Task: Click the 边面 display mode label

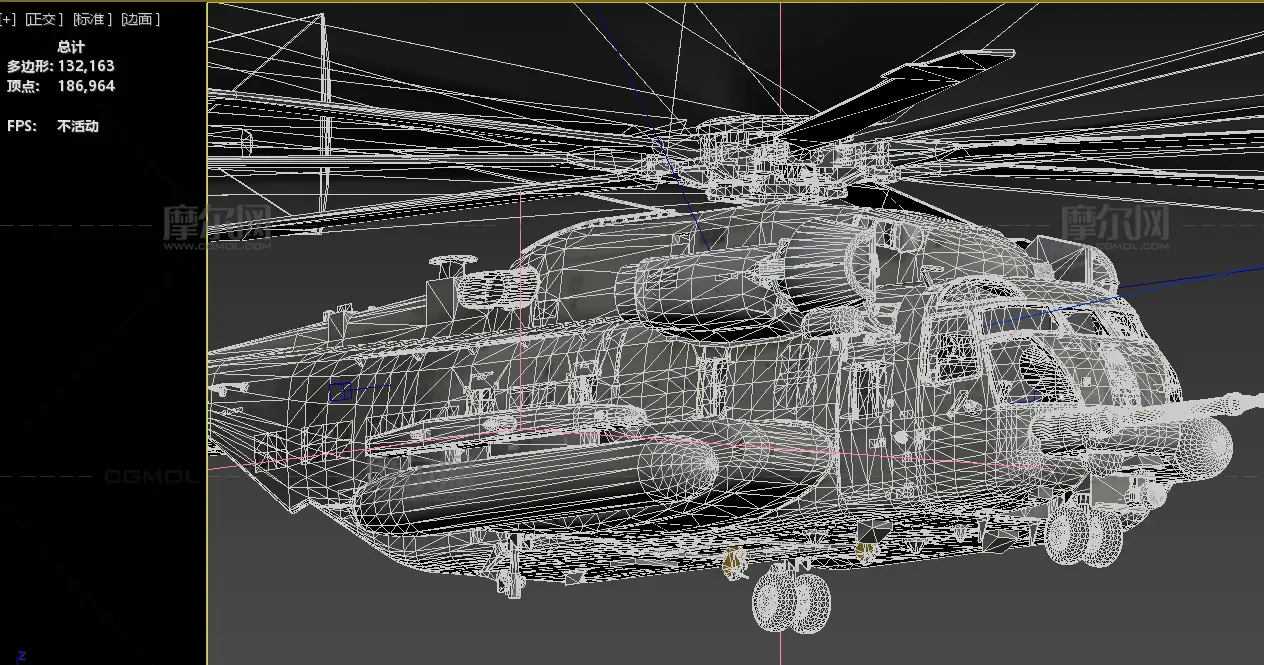Action: tap(140, 19)
